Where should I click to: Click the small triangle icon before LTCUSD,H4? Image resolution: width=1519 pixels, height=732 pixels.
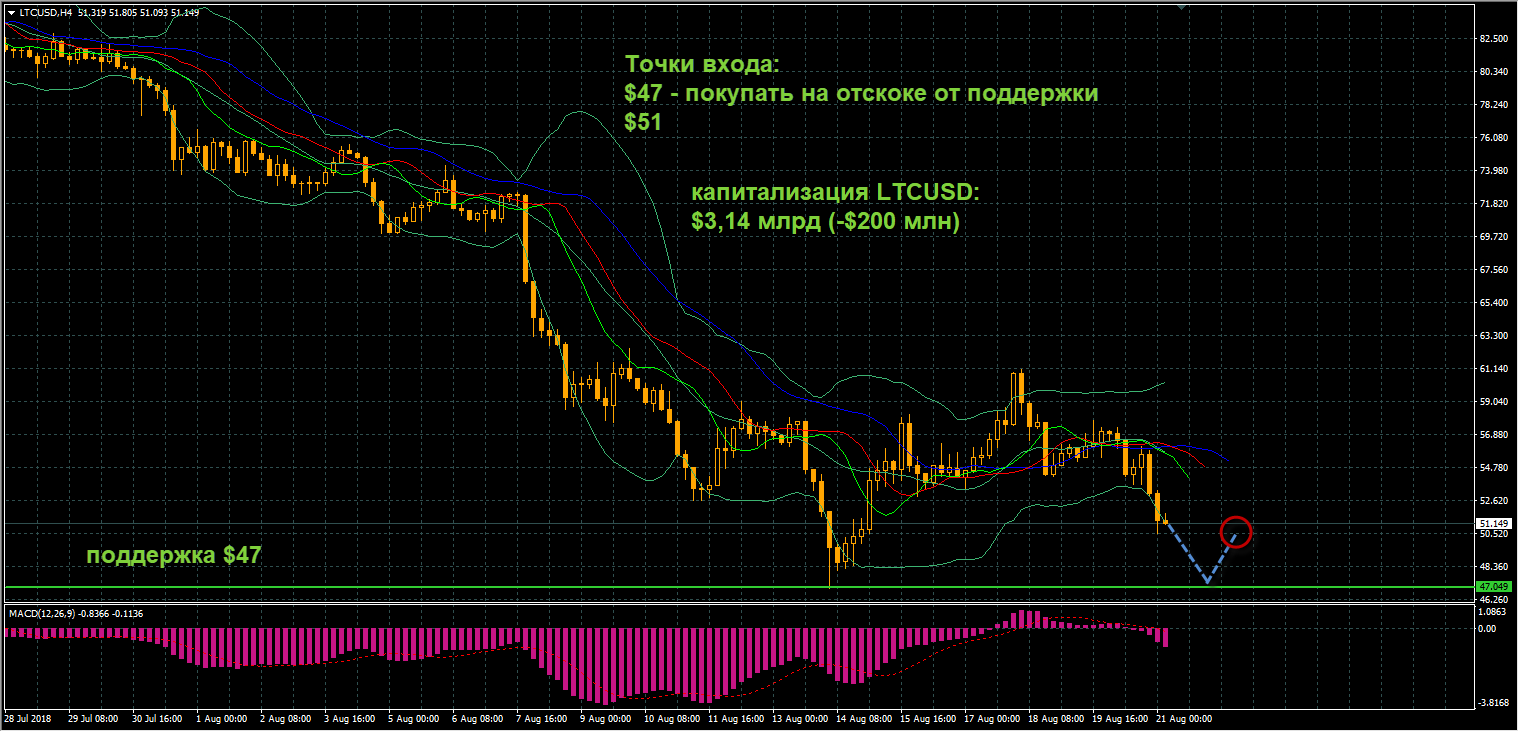[12, 12]
